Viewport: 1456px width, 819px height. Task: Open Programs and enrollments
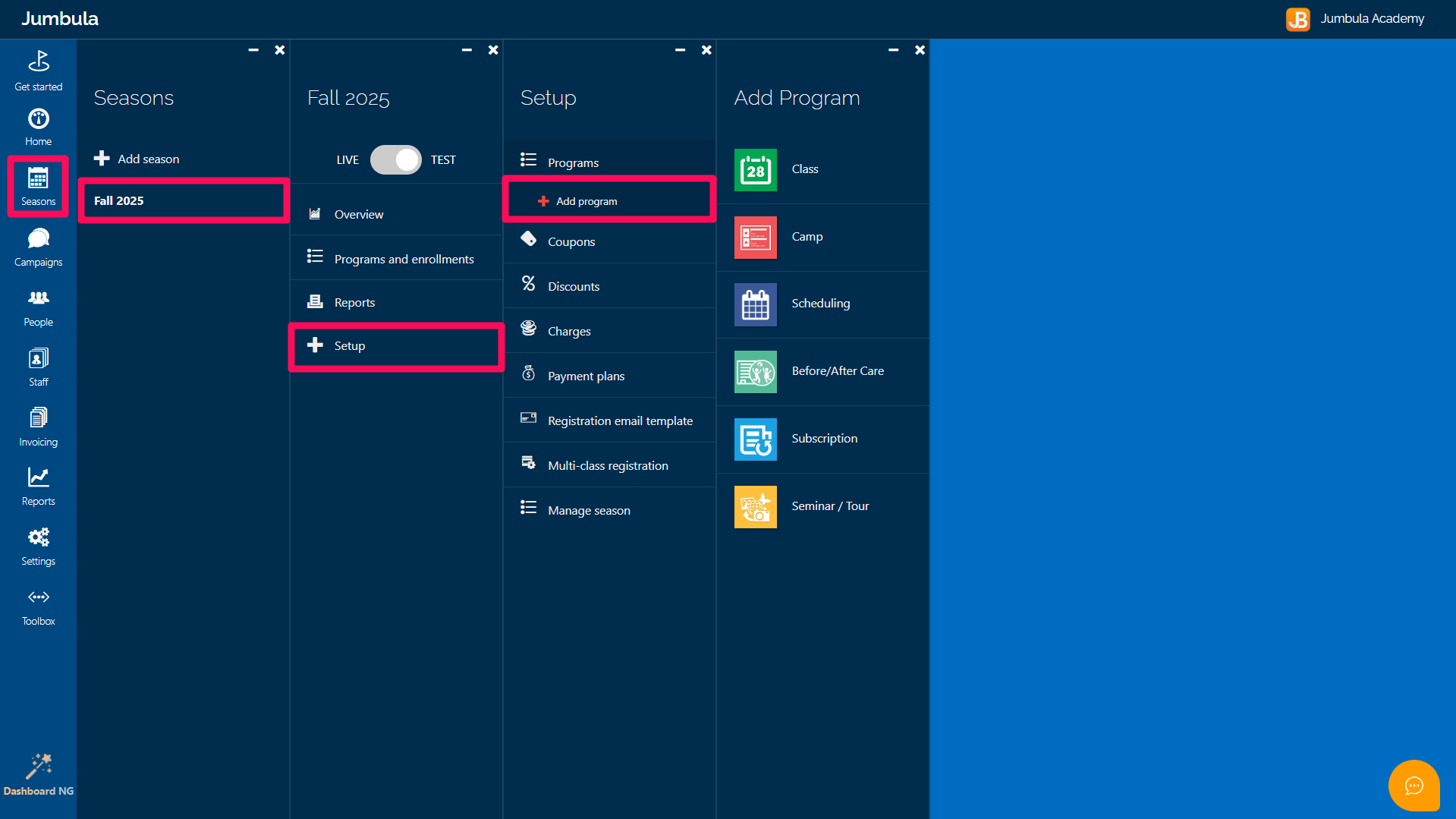404,259
